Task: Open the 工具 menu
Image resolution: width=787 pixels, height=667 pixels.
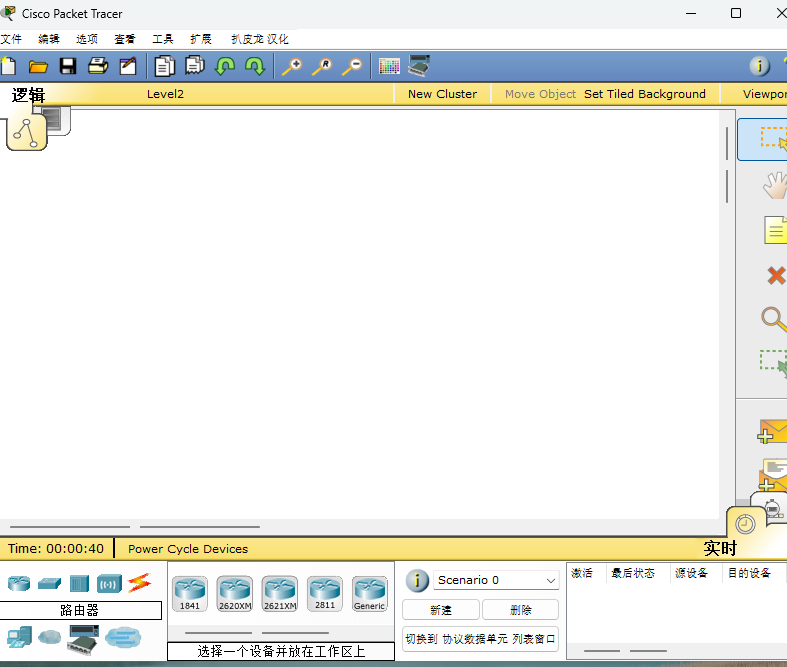Action: coord(163,39)
